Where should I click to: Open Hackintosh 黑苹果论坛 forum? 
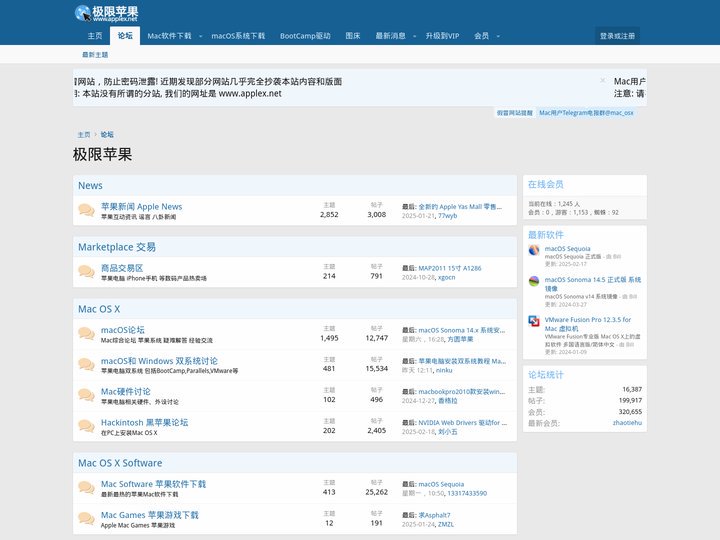pos(145,422)
